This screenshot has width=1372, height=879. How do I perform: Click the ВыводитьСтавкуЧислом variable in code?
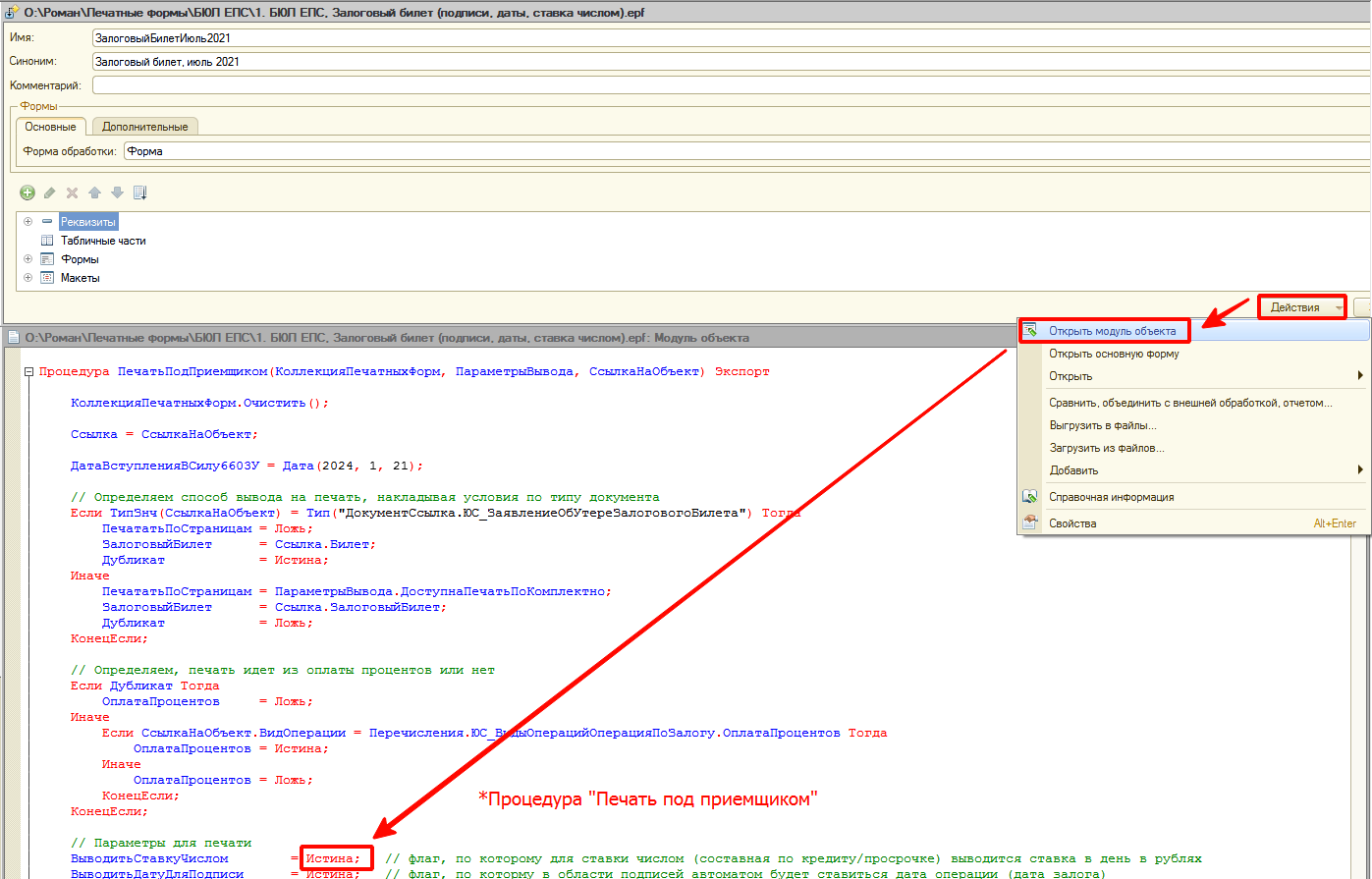coord(149,858)
